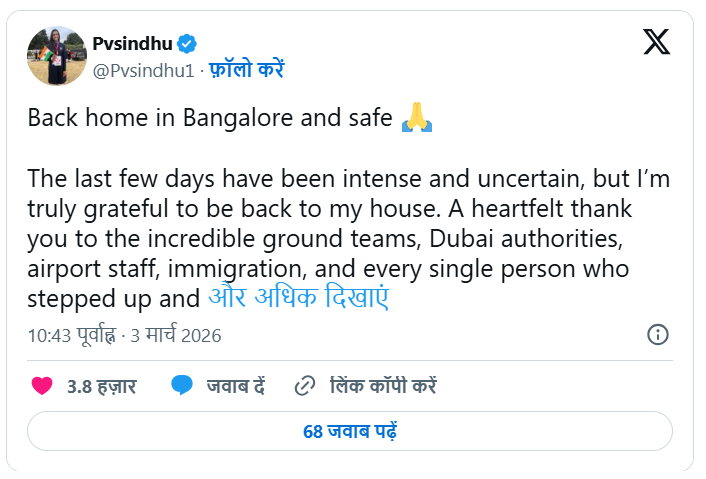Image resolution: width=706 pixels, height=479 pixels.
Task: Click the chain link copy icon
Action: point(305,386)
